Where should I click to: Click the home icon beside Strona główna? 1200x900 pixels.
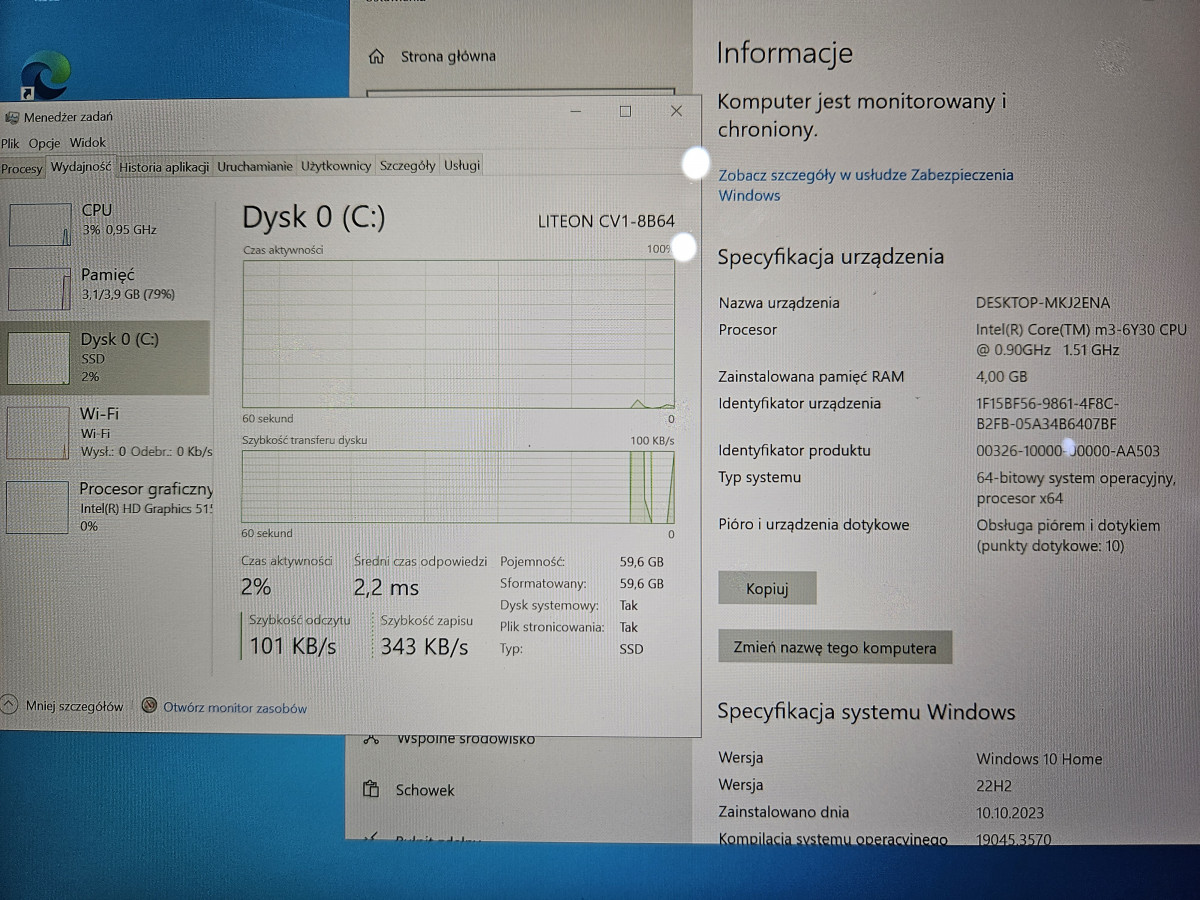coord(377,56)
